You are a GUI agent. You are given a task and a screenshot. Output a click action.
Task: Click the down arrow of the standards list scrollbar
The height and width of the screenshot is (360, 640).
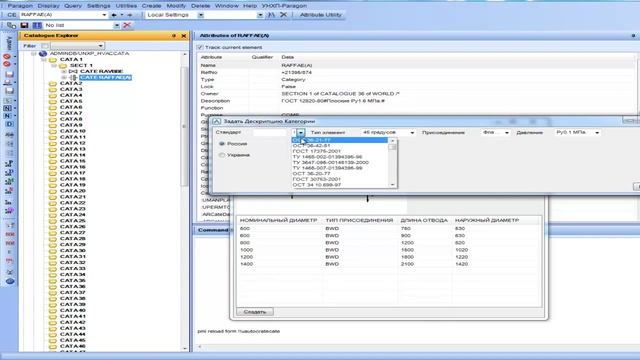point(392,185)
